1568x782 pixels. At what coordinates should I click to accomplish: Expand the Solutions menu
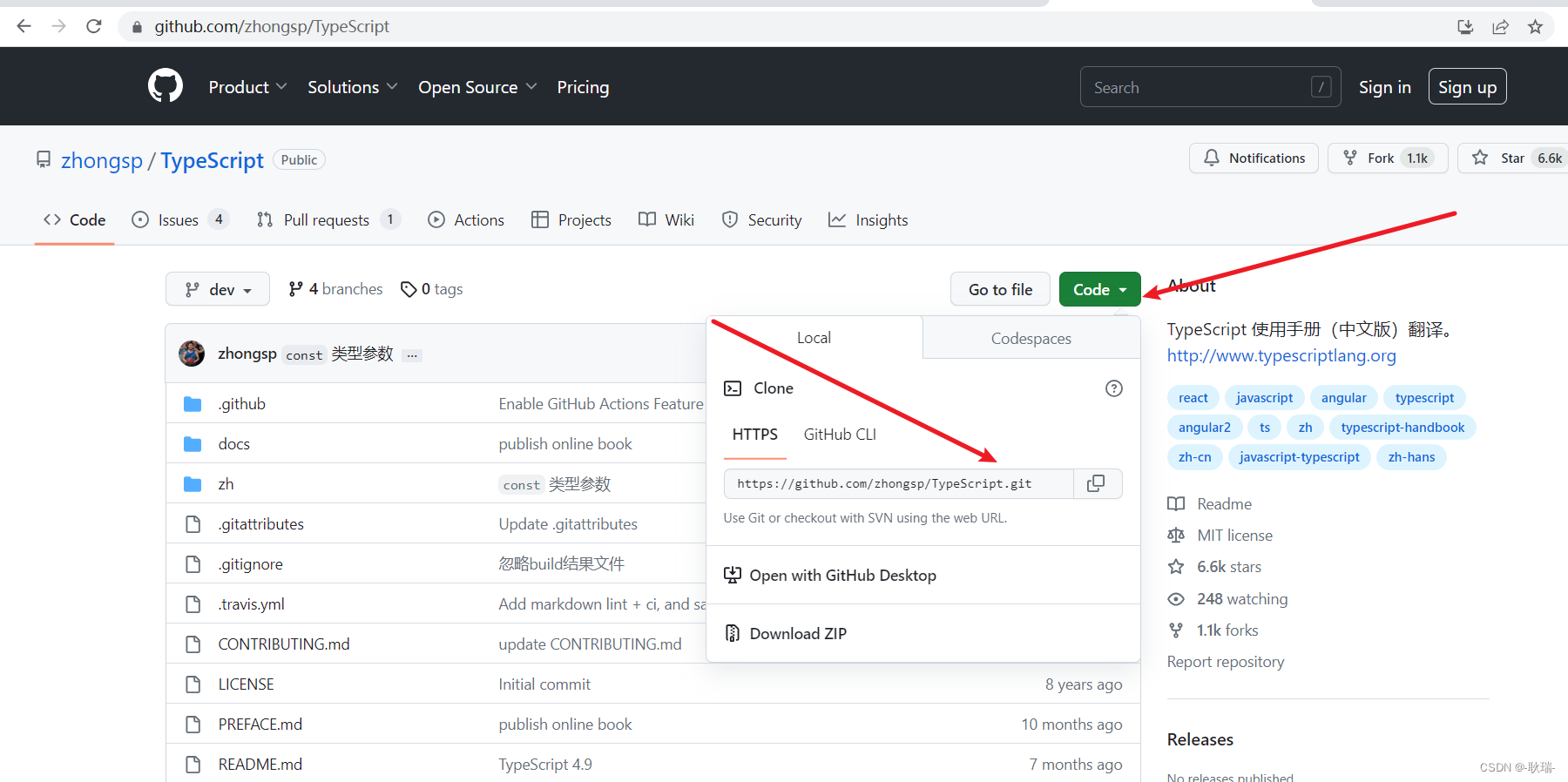click(x=353, y=87)
